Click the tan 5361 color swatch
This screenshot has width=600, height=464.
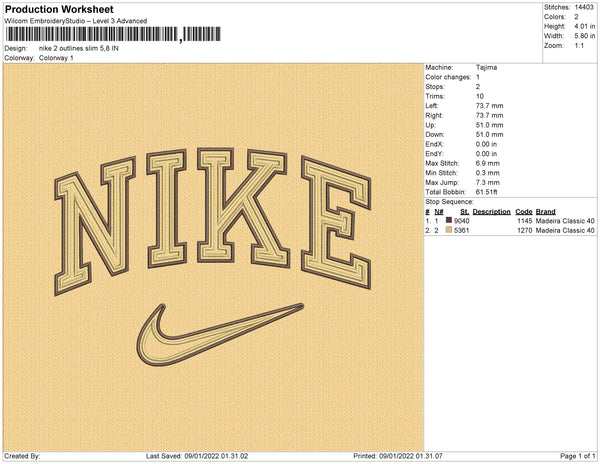click(x=449, y=230)
